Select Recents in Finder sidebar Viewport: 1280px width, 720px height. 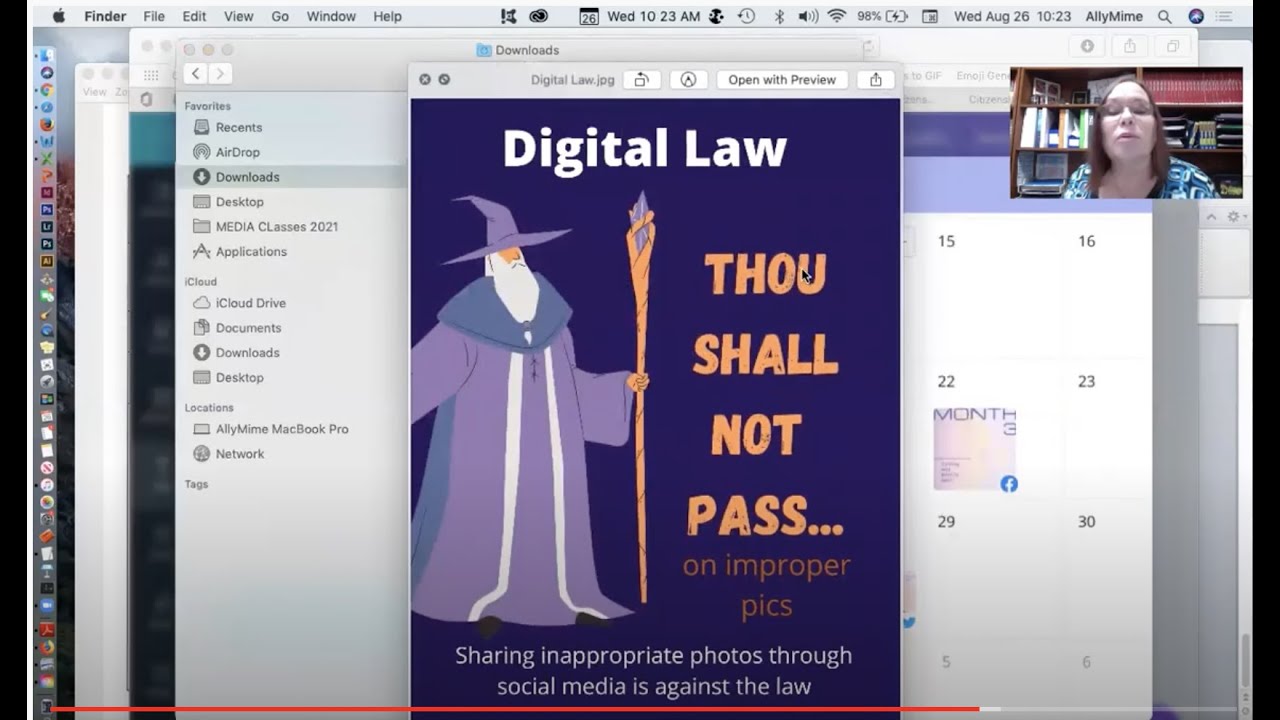pyautogui.click(x=239, y=127)
